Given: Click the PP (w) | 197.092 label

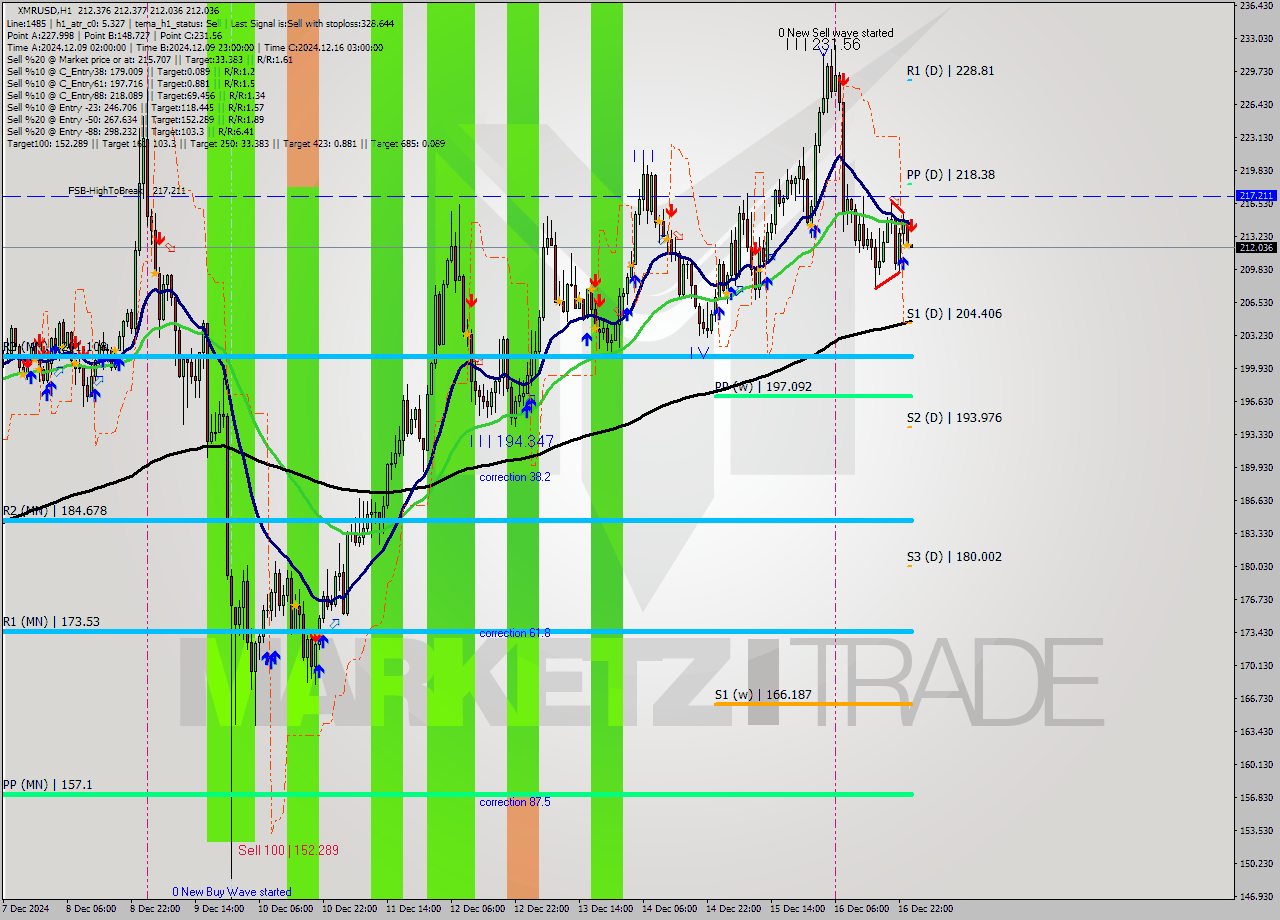Looking at the screenshot, I should pyautogui.click(x=763, y=386).
